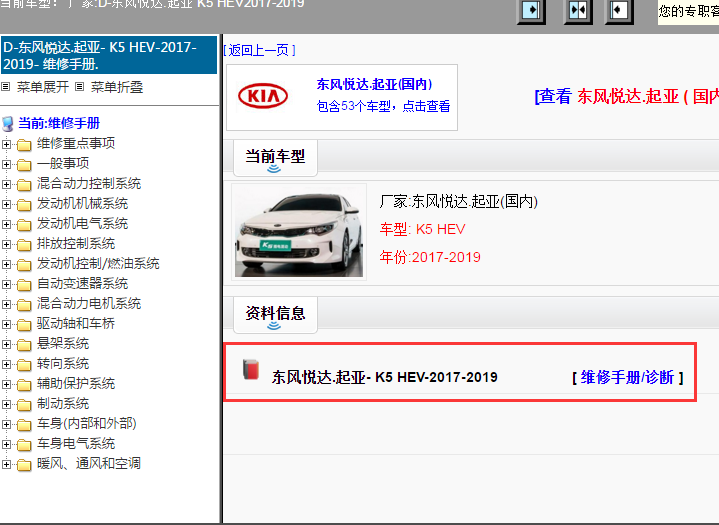Click the folder icon for 发动机电气系统
Screen dimensions: 719x525
click(24, 225)
